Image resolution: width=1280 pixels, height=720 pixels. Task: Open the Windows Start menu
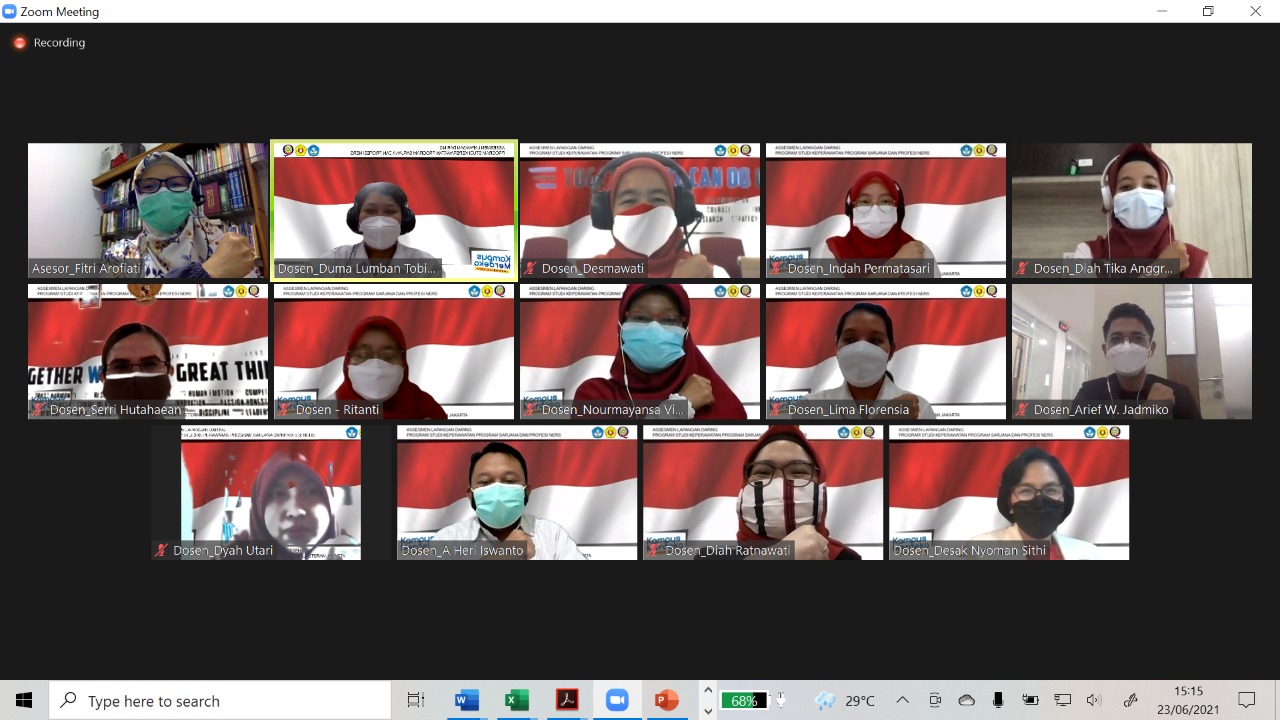[24, 700]
